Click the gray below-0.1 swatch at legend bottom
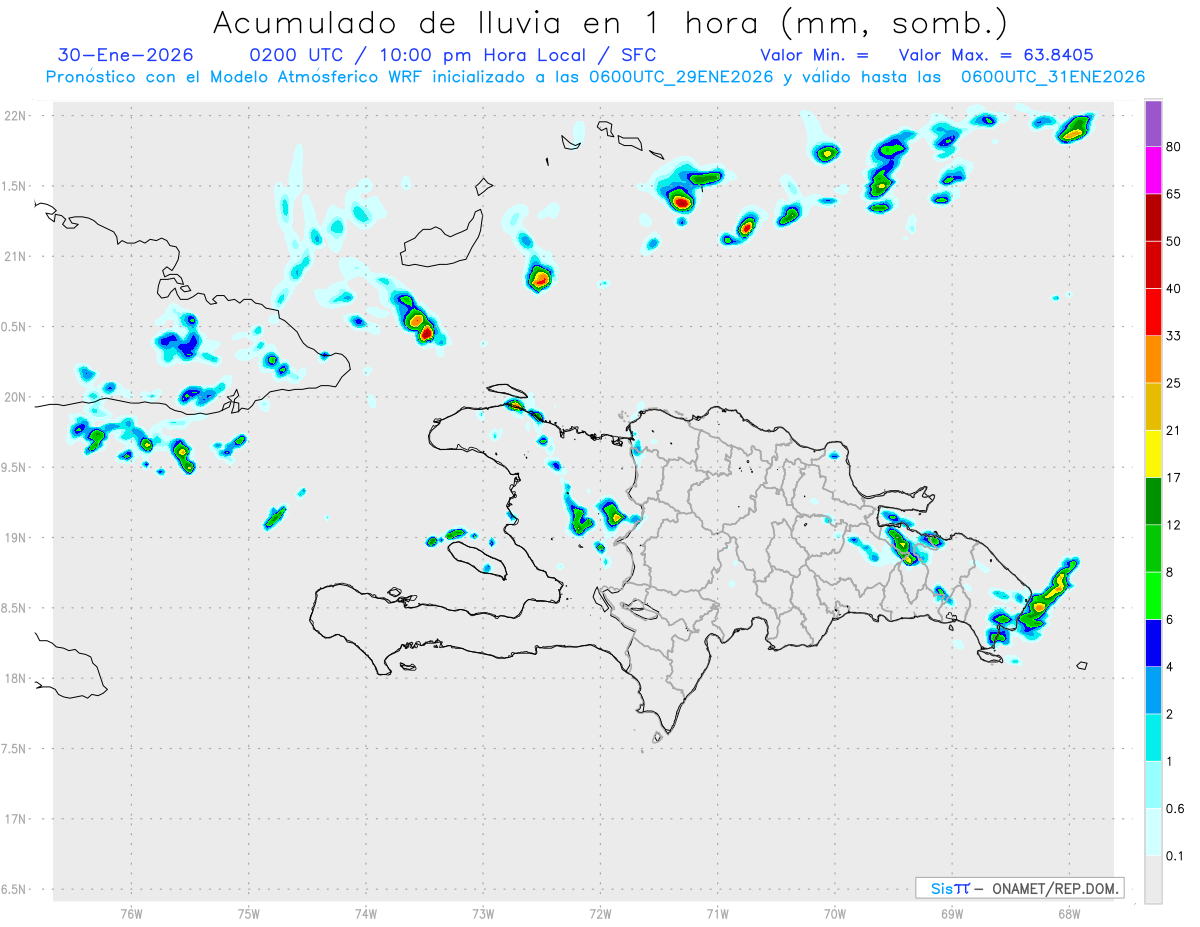 point(1153,879)
